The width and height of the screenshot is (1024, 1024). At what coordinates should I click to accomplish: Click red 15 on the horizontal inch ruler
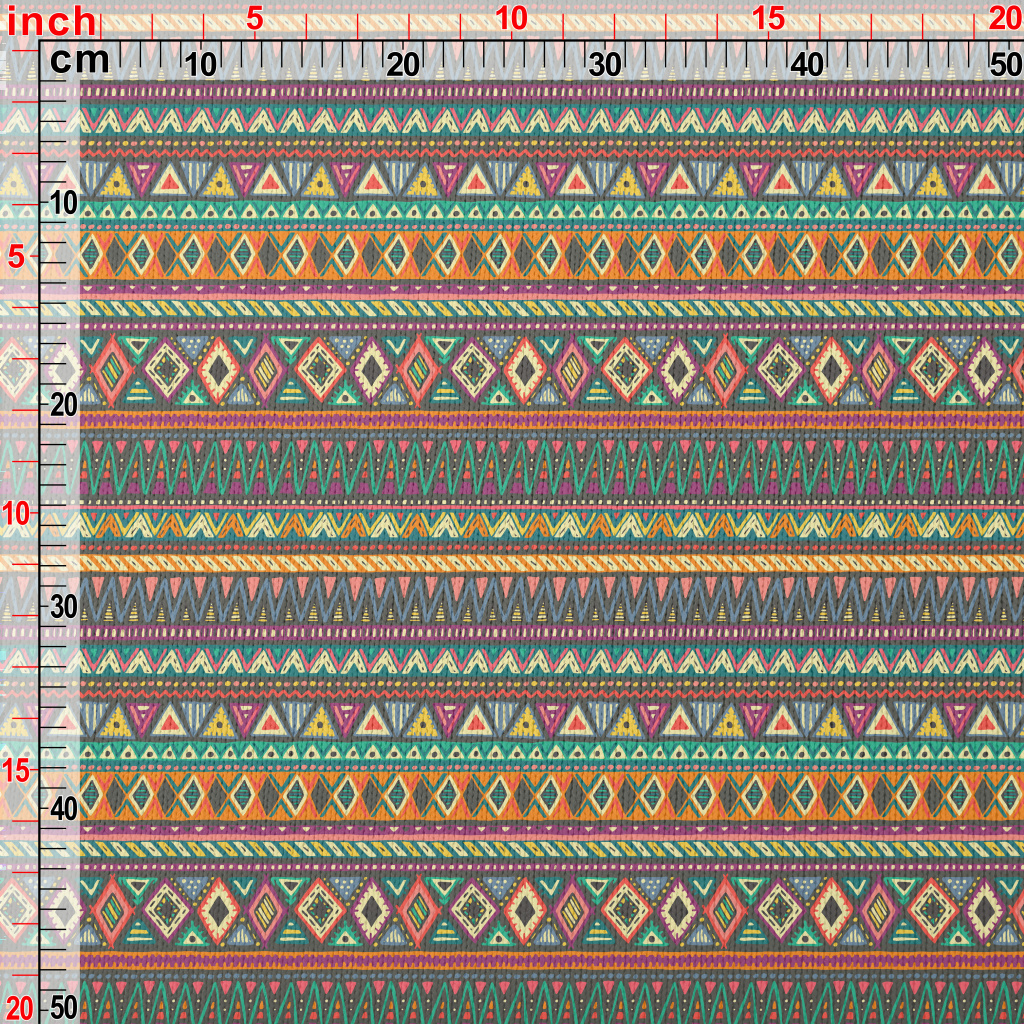tap(768, 19)
